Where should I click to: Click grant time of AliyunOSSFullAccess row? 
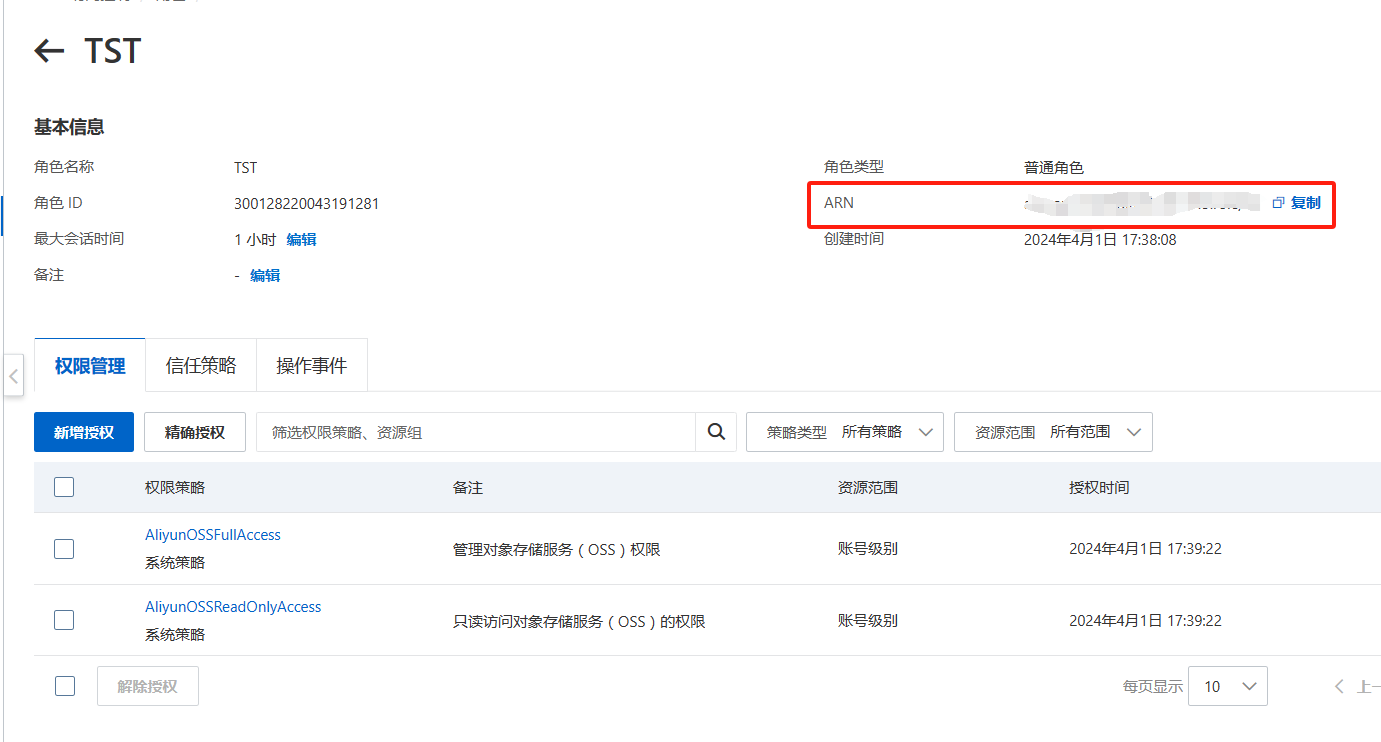click(1145, 548)
